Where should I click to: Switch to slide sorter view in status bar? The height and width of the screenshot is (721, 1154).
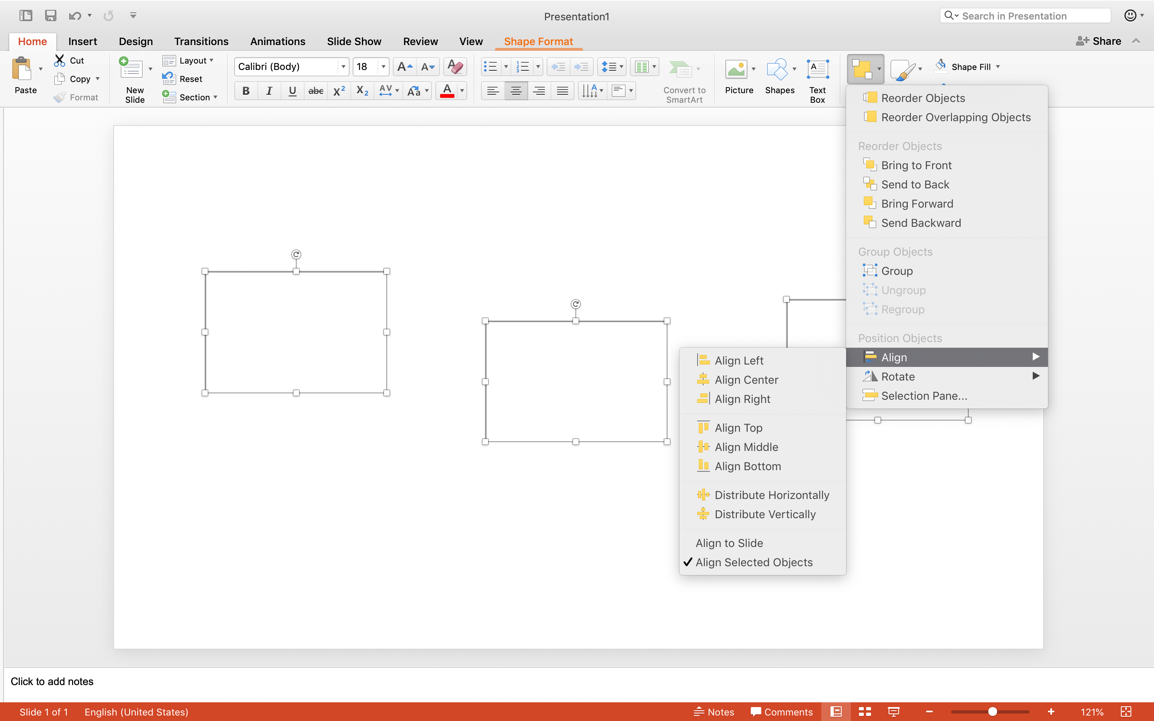click(x=865, y=711)
